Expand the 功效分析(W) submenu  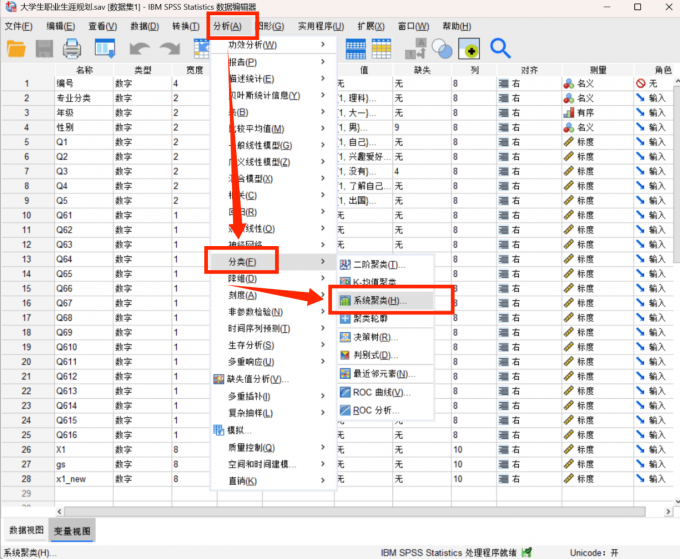click(273, 45)
